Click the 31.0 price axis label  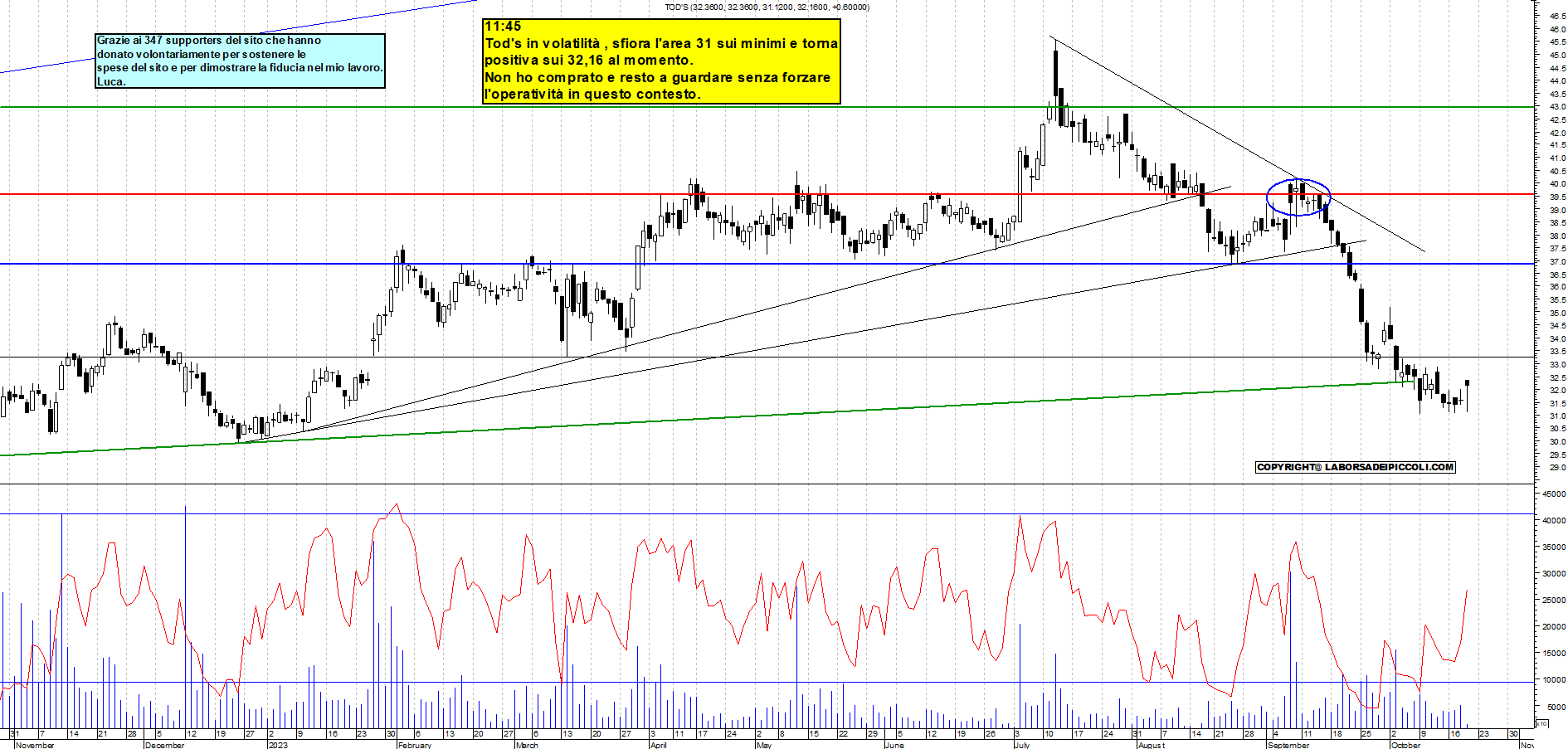pos(1557,416)
